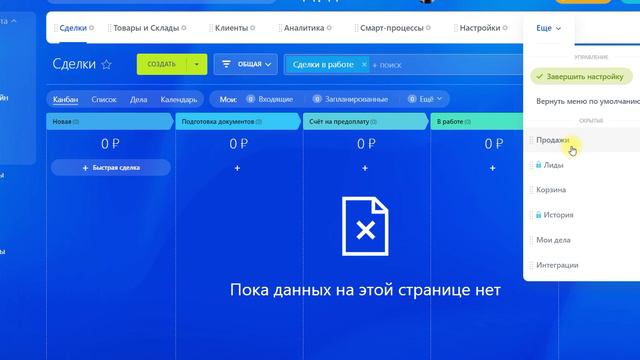The image size is (640, 360).
Task: Grab the drag handle of Корзина item
Action: pyautogui.click(x=531, y=190)
